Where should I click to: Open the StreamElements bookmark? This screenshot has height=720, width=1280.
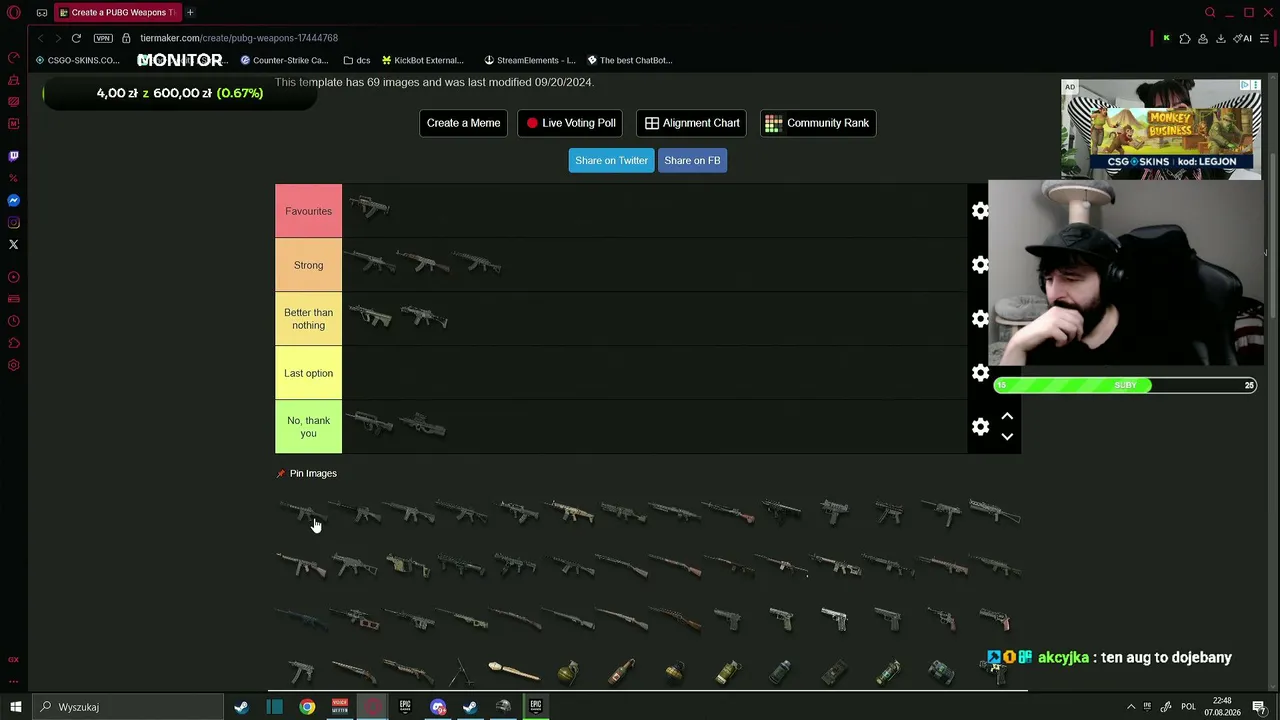530,60
